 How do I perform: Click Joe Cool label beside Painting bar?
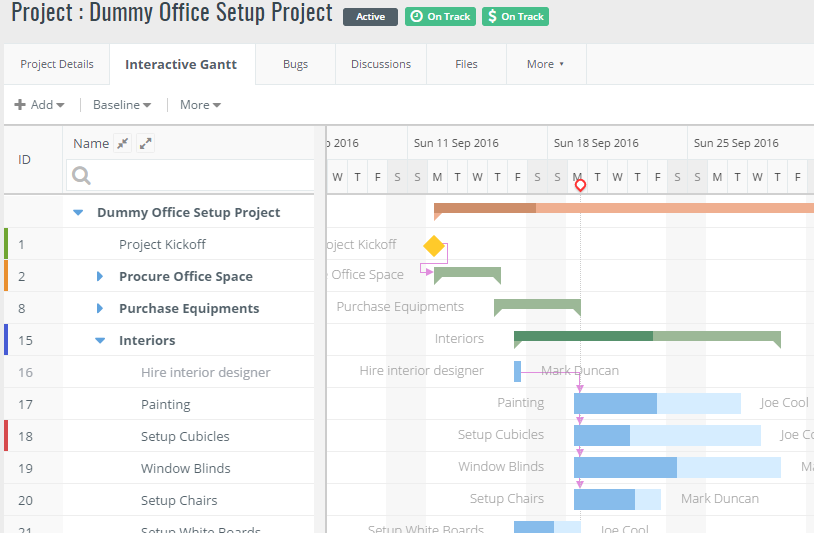pos(784,403)
